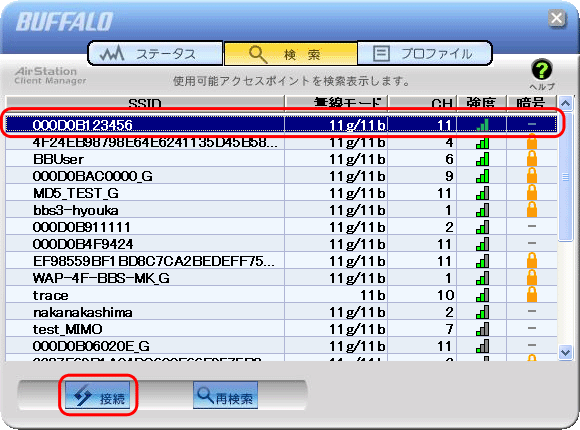Click signal strength icon for trace network

(x=482, y=295)
